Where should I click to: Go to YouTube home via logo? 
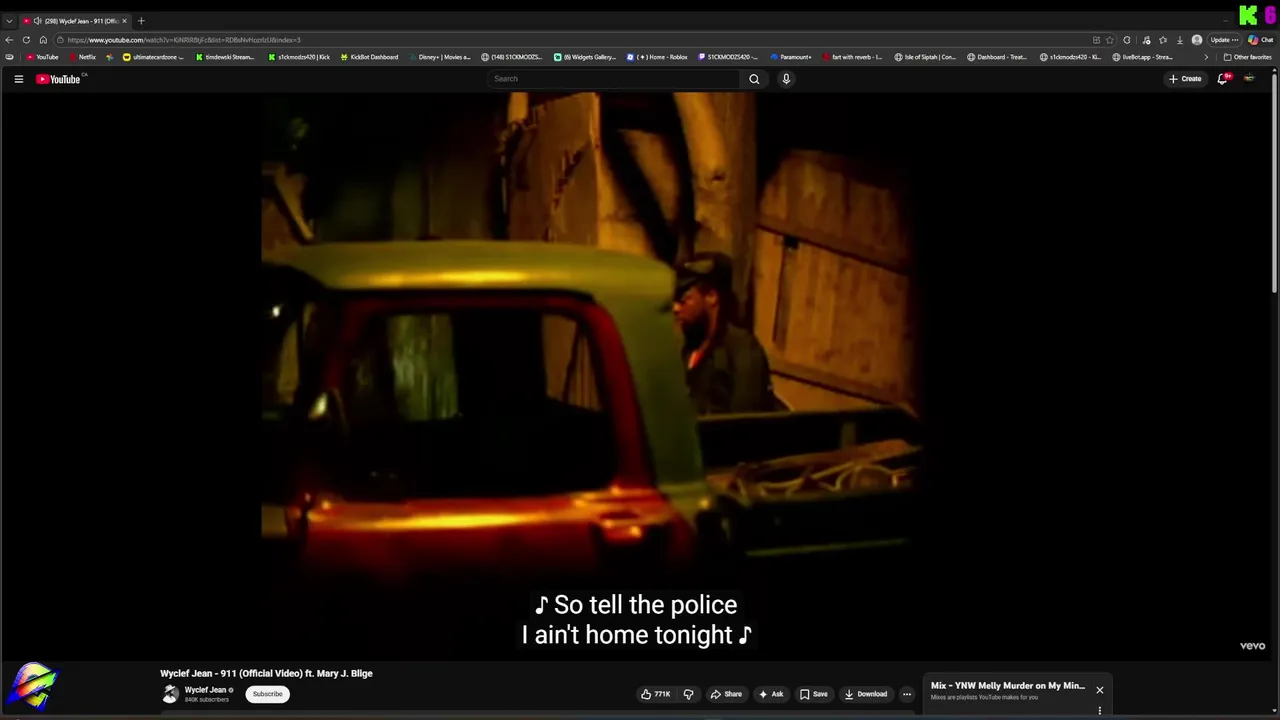tap(58, 79)
